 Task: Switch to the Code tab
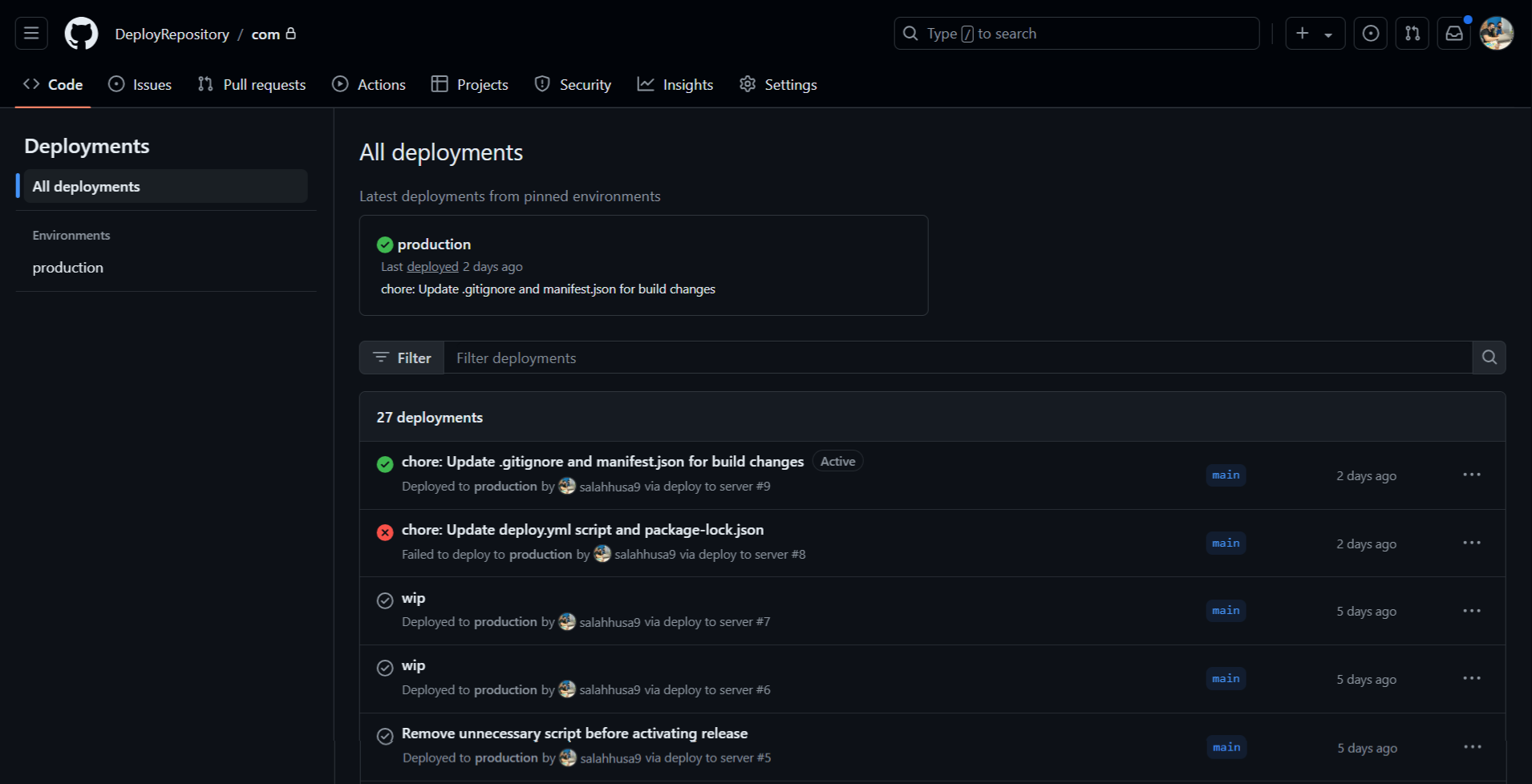click(53, 84)
